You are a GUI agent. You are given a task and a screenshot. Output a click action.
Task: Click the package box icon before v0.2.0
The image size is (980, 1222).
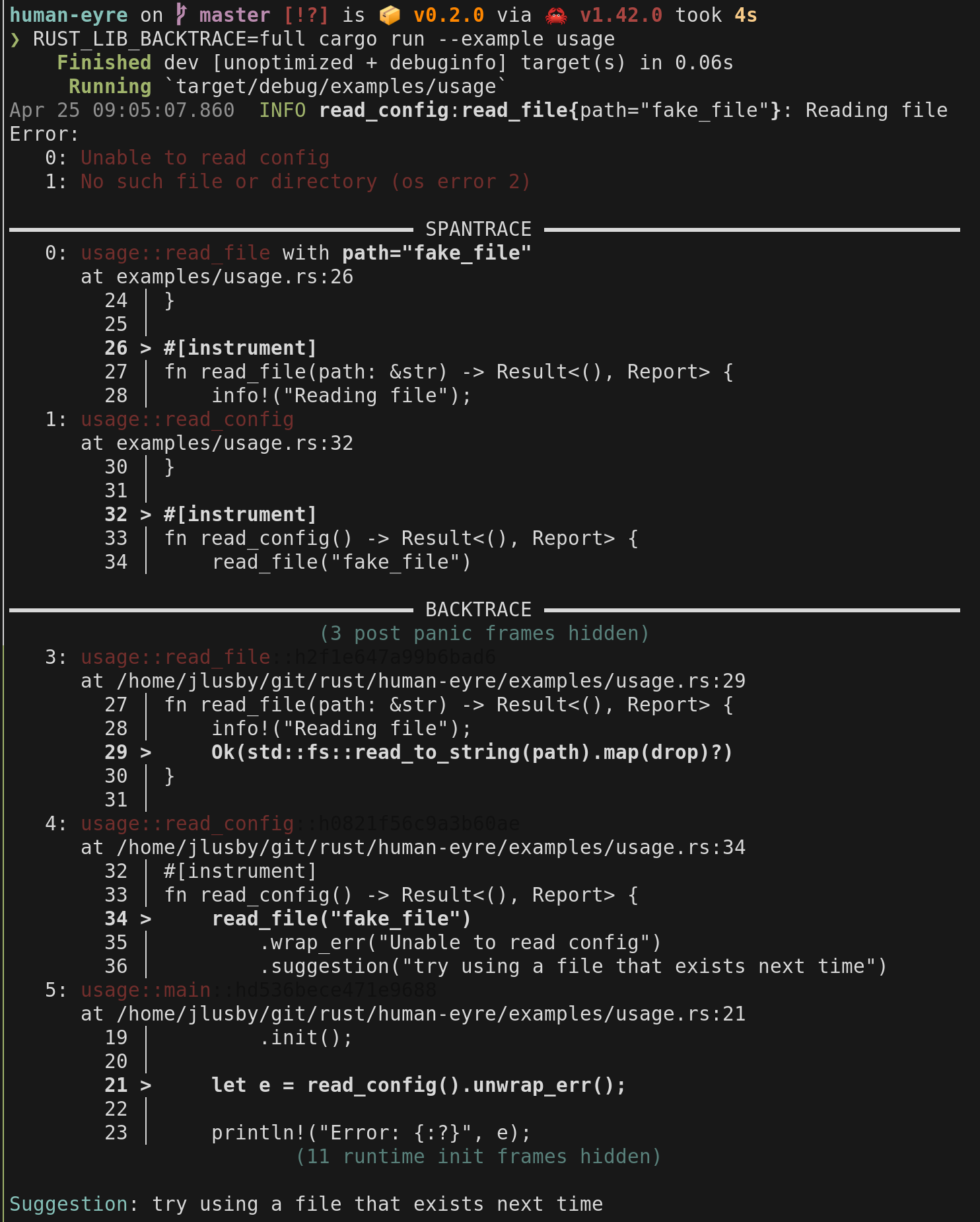click(390, 15)
